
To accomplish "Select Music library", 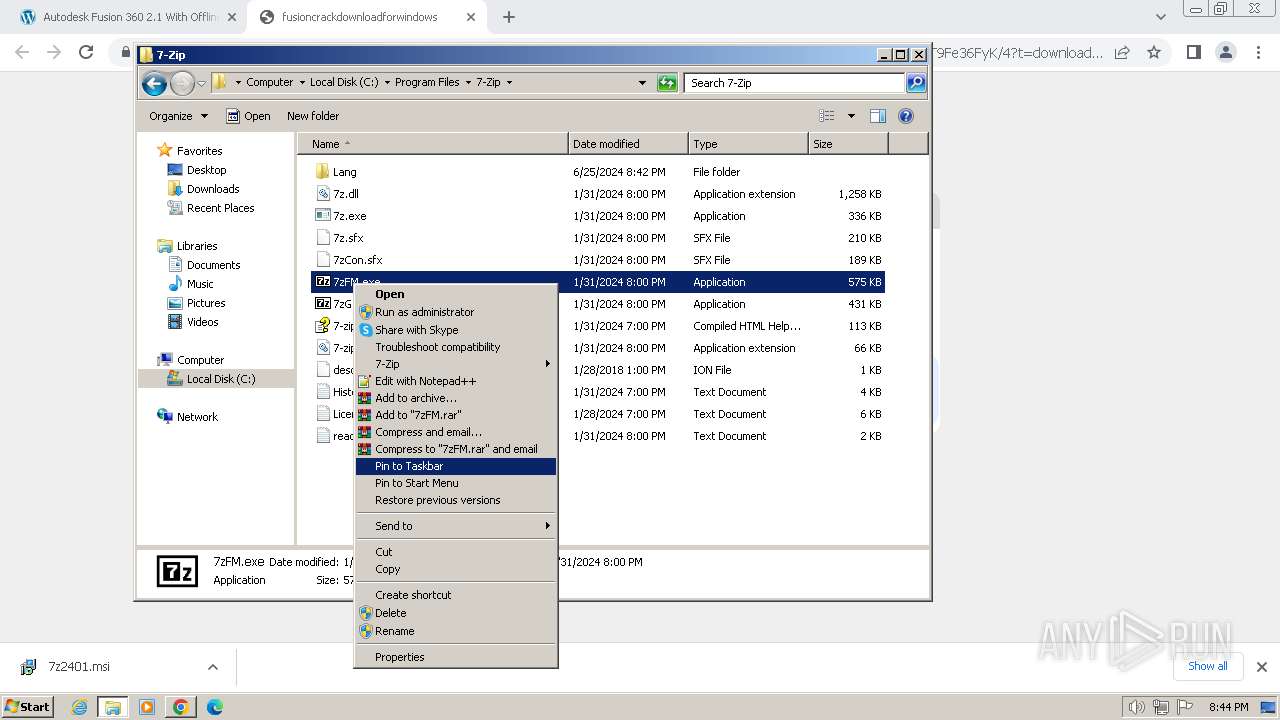I will [200, 284].
